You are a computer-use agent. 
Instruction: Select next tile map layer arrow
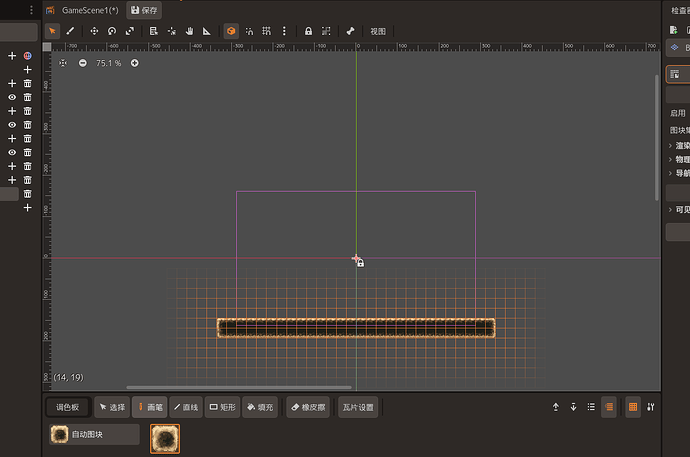pos(573,407)
